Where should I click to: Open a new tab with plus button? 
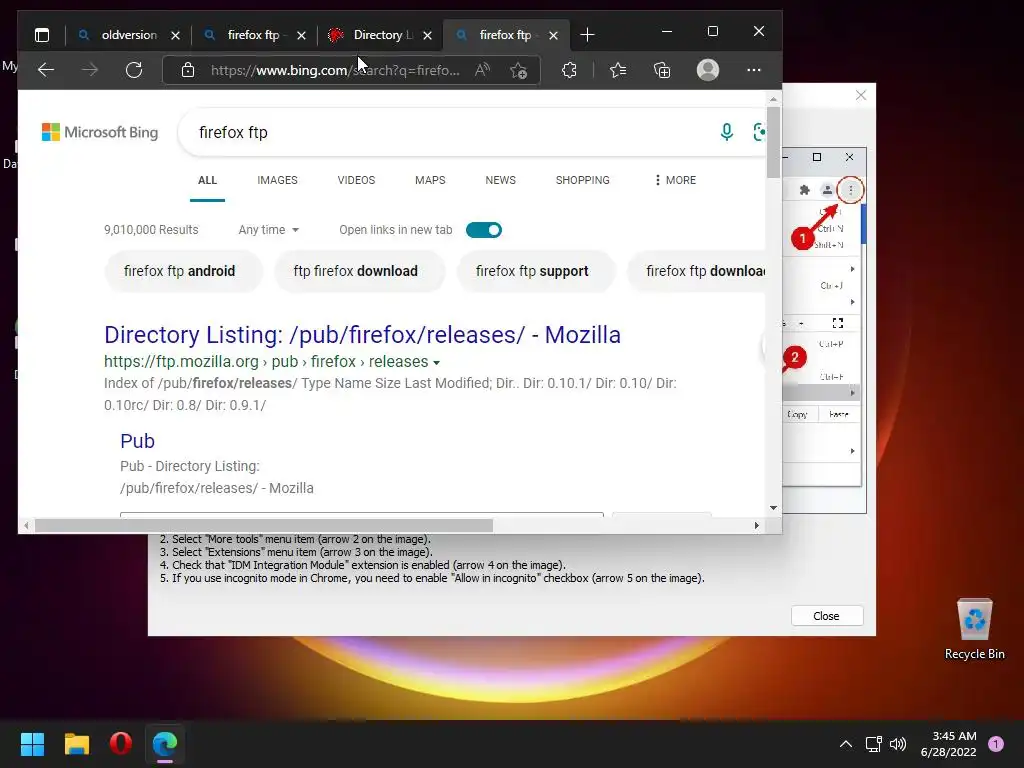point(587,35)
